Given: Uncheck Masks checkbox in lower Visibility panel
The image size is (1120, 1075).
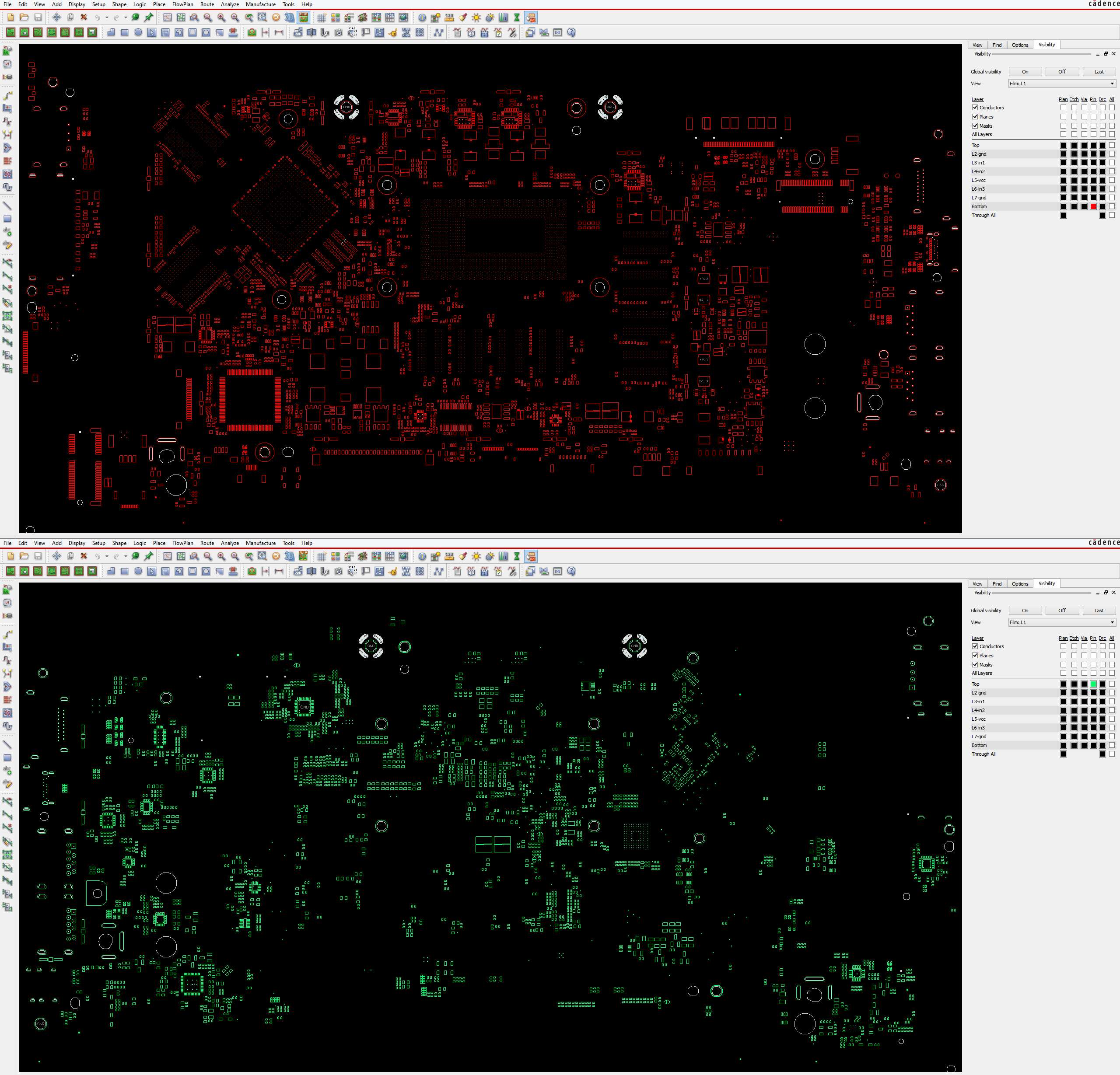Looking at the screenshot, I should click(x=976, y=664).
